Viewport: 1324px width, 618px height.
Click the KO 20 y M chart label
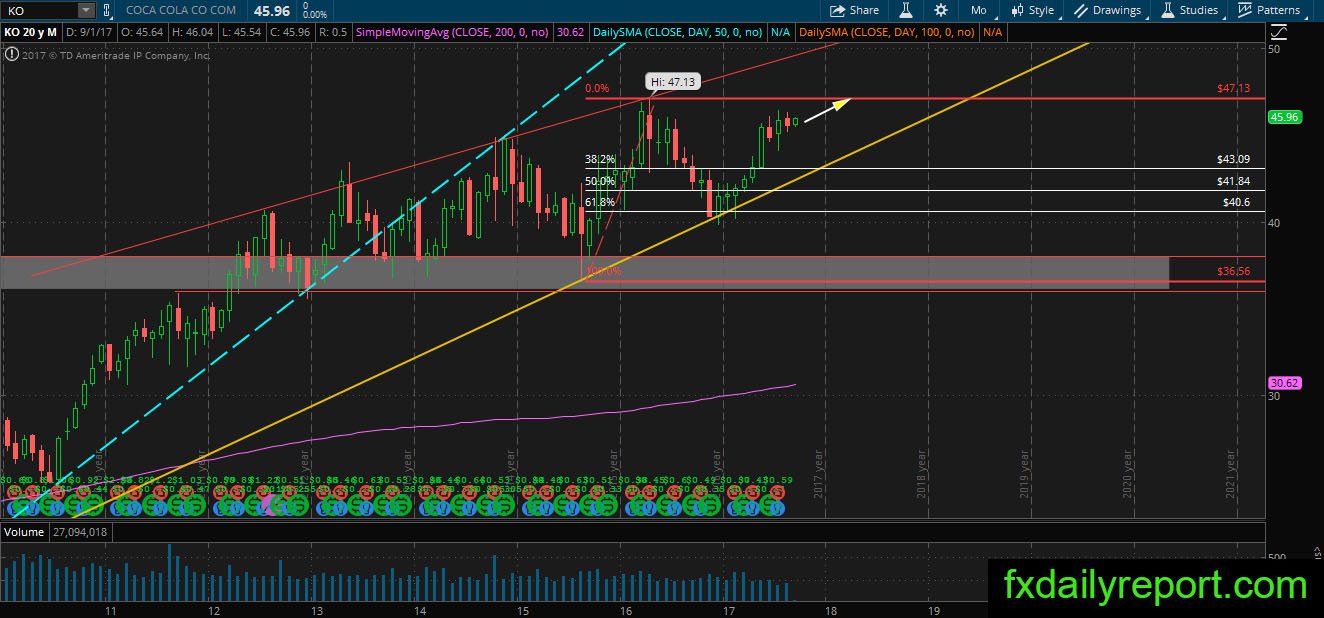click(30, 33)
